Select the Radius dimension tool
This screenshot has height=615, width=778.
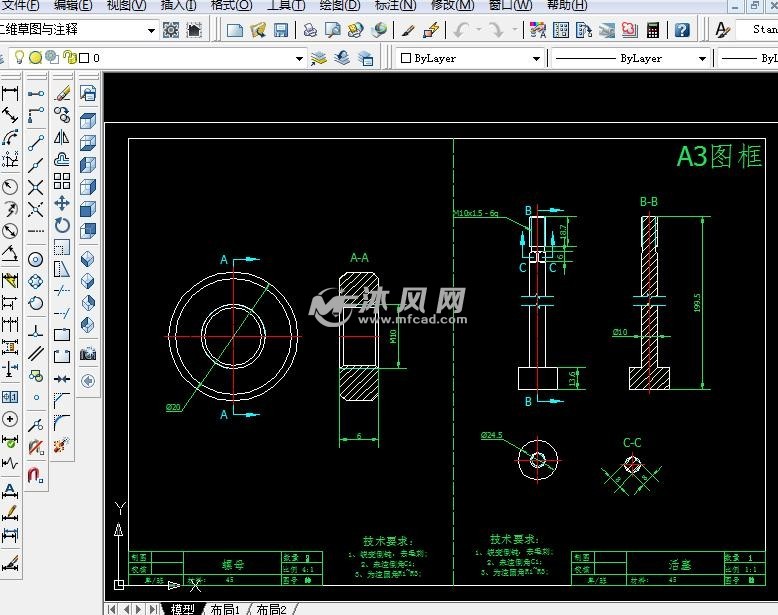coord(10,187)
